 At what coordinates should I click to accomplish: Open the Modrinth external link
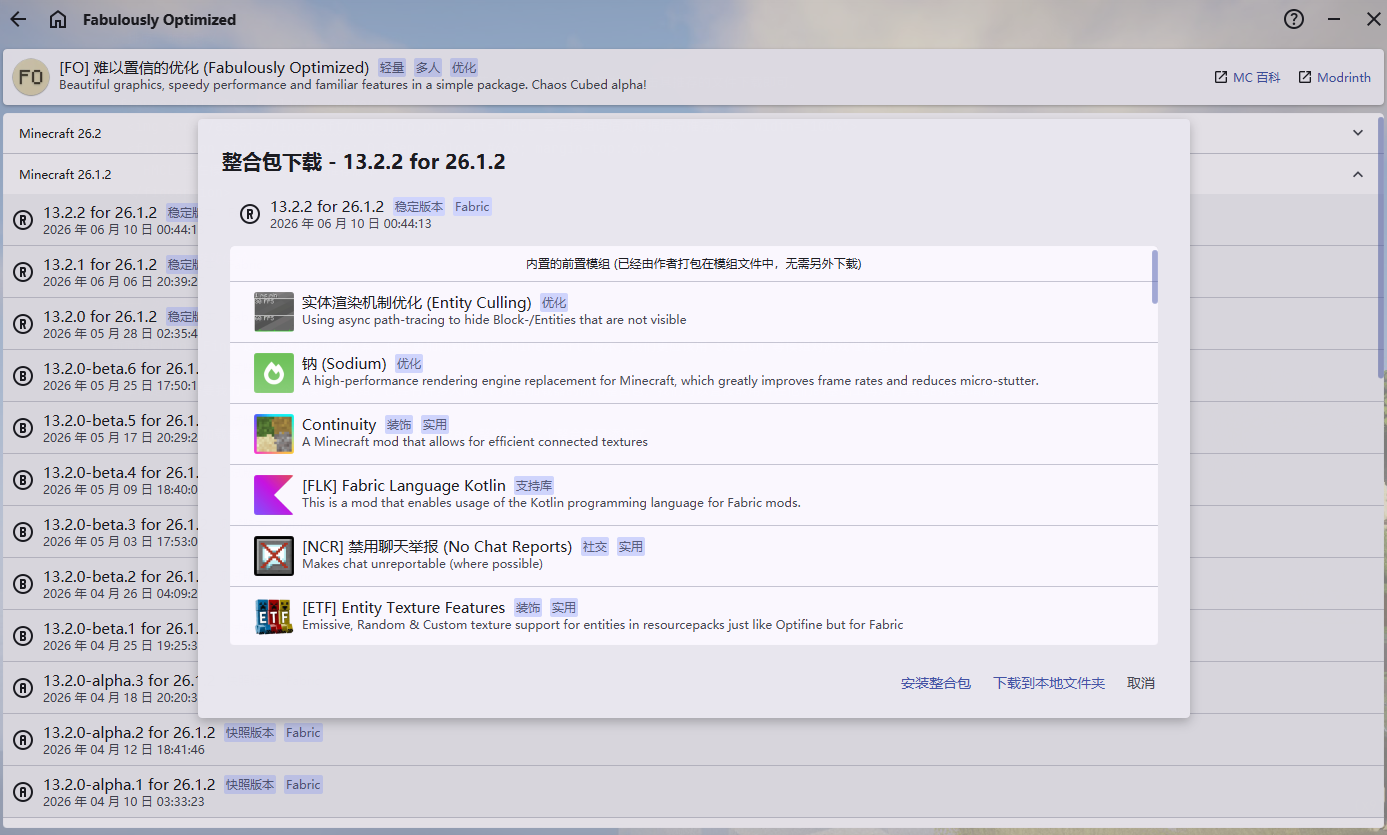[1334, 77]
